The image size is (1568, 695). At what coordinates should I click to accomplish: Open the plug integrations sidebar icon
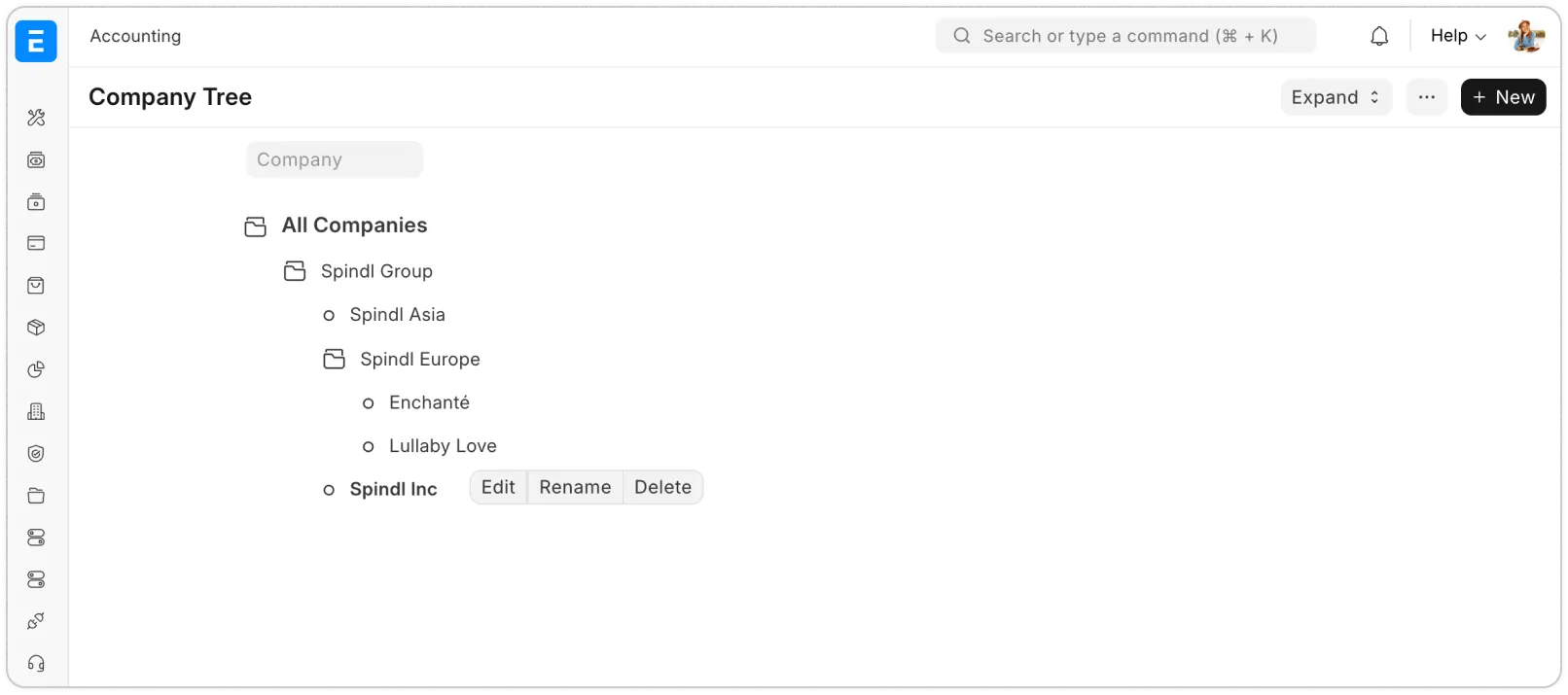pos(36,621)
